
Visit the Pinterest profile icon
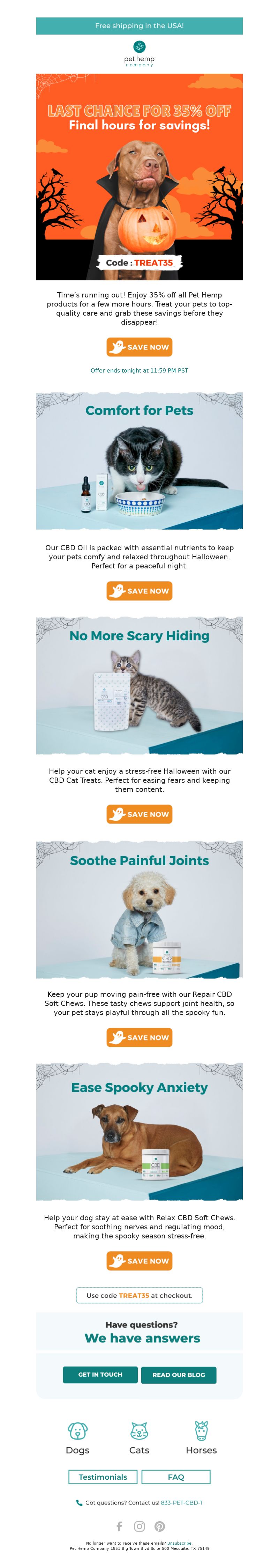tap(159, 1526)
